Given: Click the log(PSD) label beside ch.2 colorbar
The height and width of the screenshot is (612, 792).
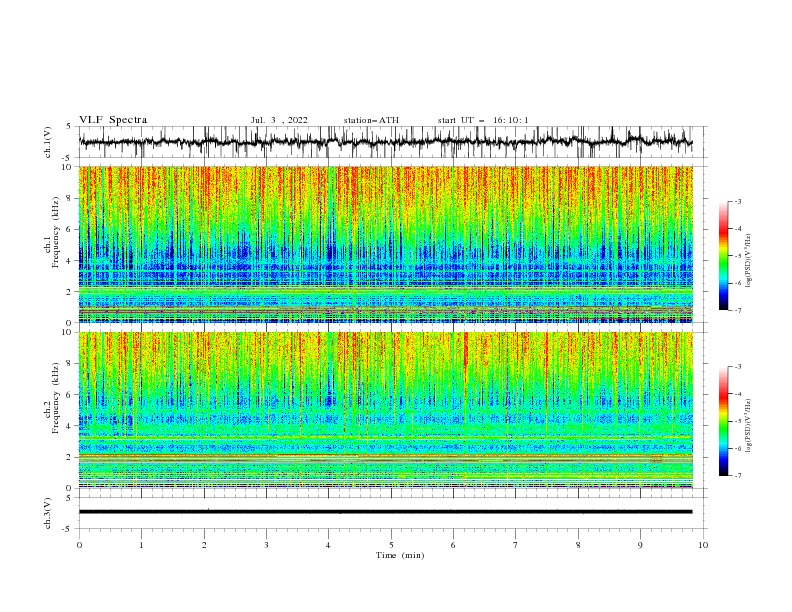Looking at the screenshot, I should coord(749,426).
